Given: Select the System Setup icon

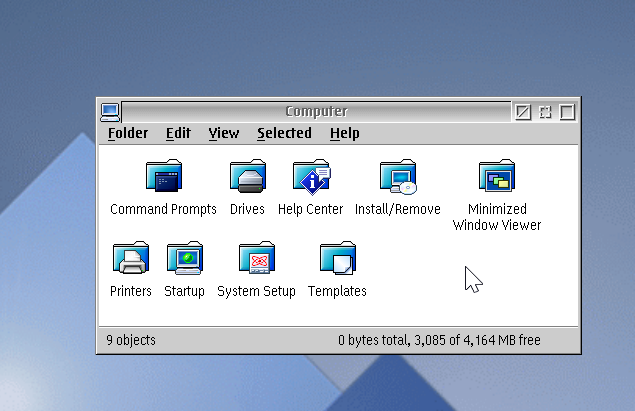Looking at the screenshot, I should (x=256, y=260).
